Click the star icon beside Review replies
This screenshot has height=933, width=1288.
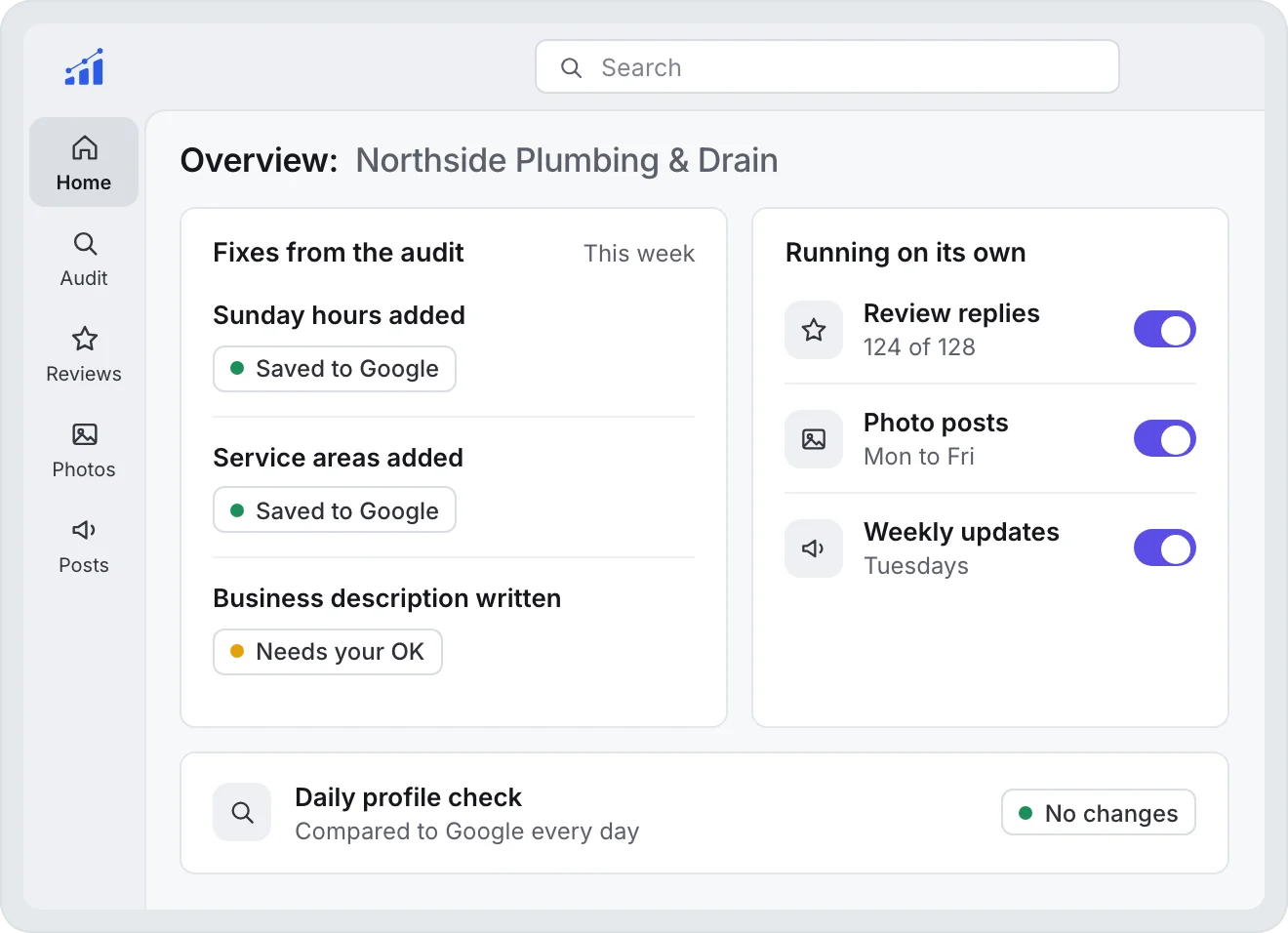[814, 330]
